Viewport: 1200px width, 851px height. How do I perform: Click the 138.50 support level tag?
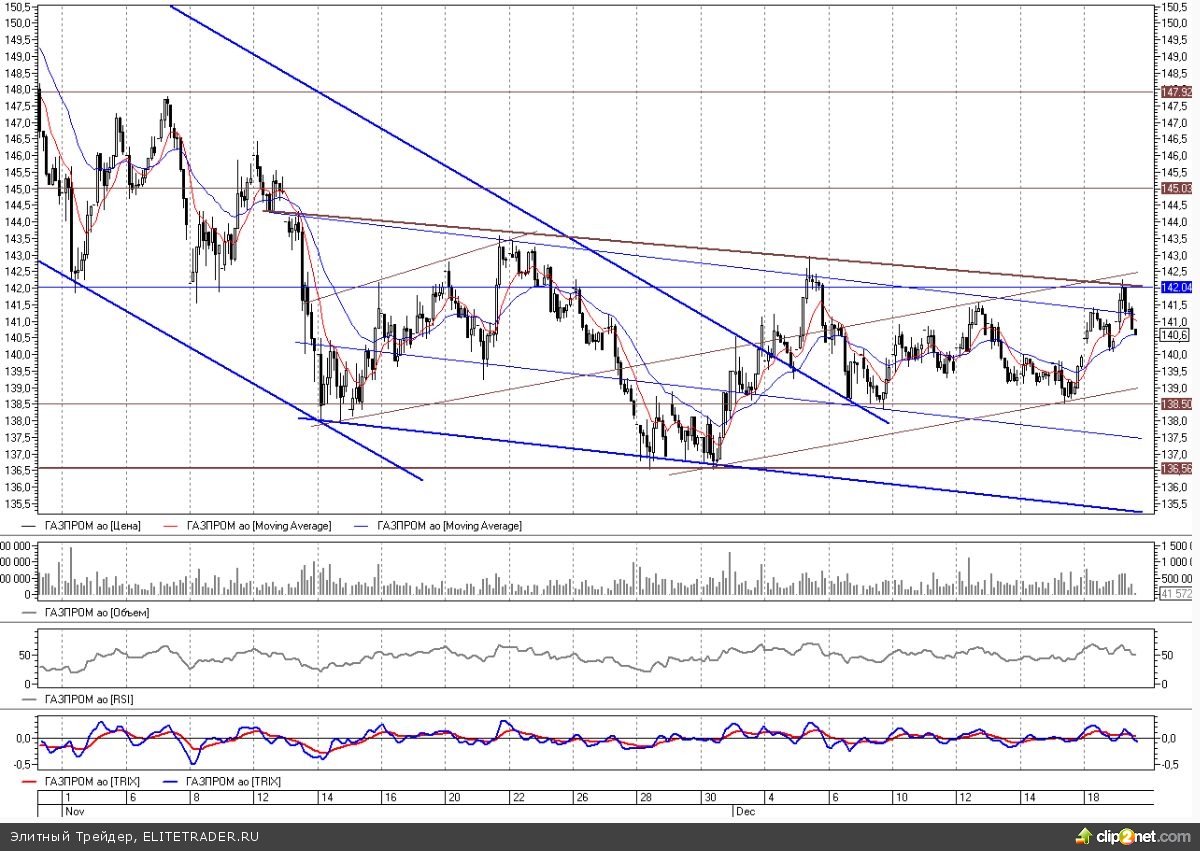click(1177, 404)
